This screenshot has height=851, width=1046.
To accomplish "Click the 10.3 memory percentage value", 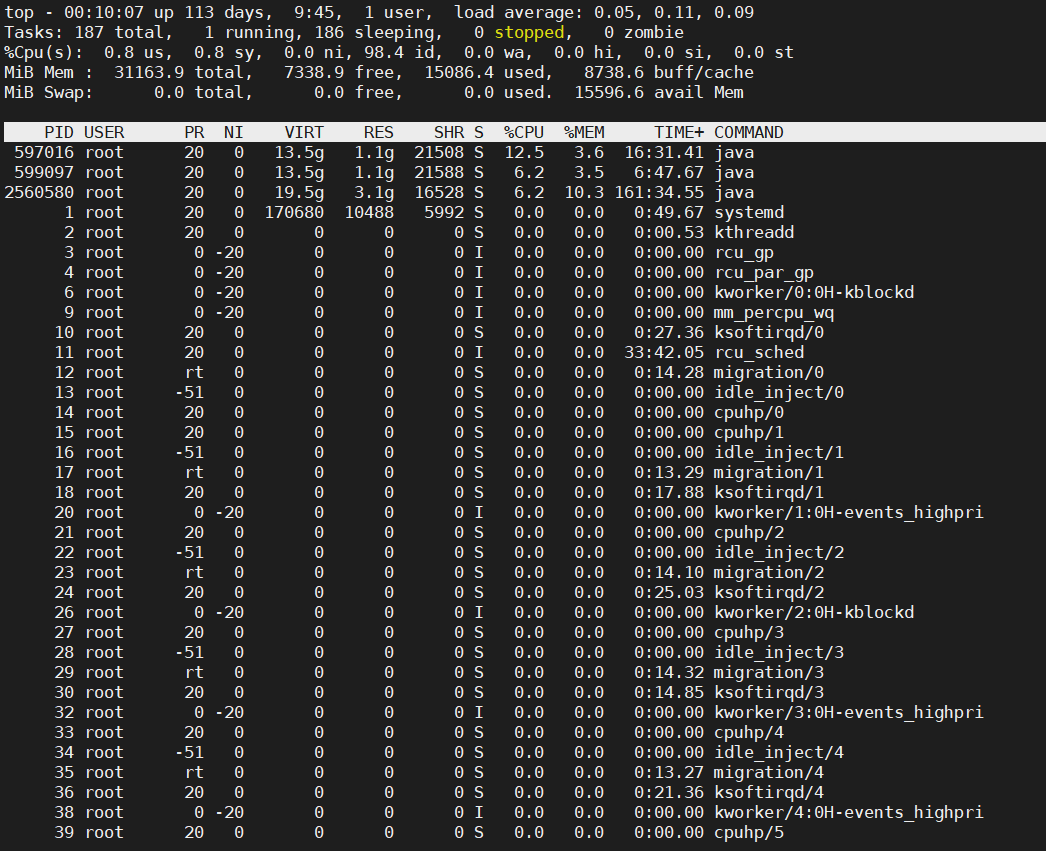I will pos(584,193).
